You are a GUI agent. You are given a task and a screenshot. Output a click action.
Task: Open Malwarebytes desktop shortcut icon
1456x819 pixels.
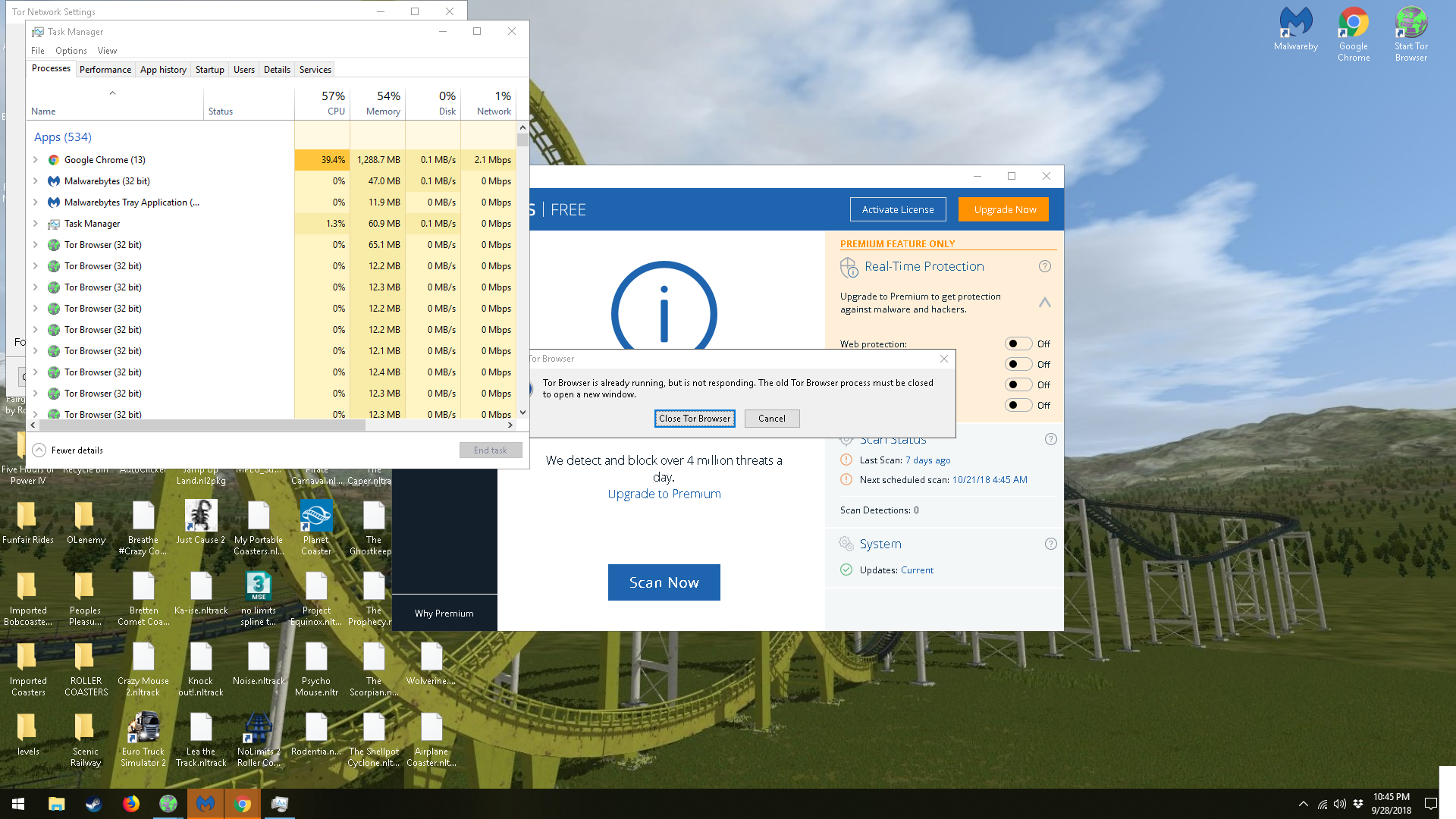pos(1295,30)
